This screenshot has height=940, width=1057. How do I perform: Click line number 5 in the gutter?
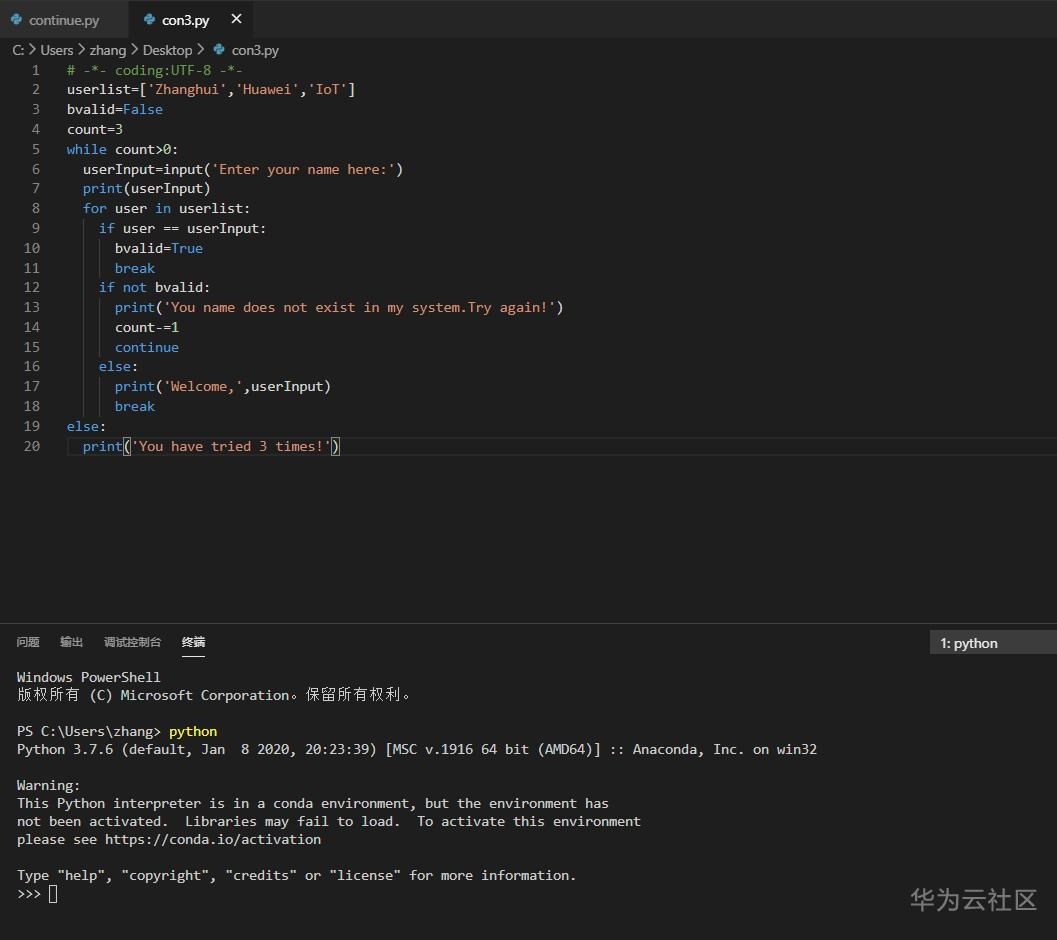coord(36,149)
